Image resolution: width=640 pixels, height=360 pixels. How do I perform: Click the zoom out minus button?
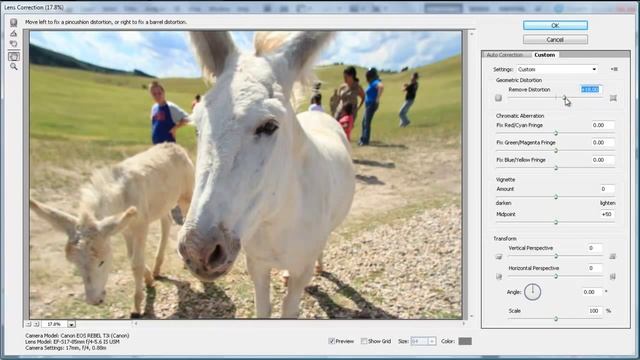[28, 324]
